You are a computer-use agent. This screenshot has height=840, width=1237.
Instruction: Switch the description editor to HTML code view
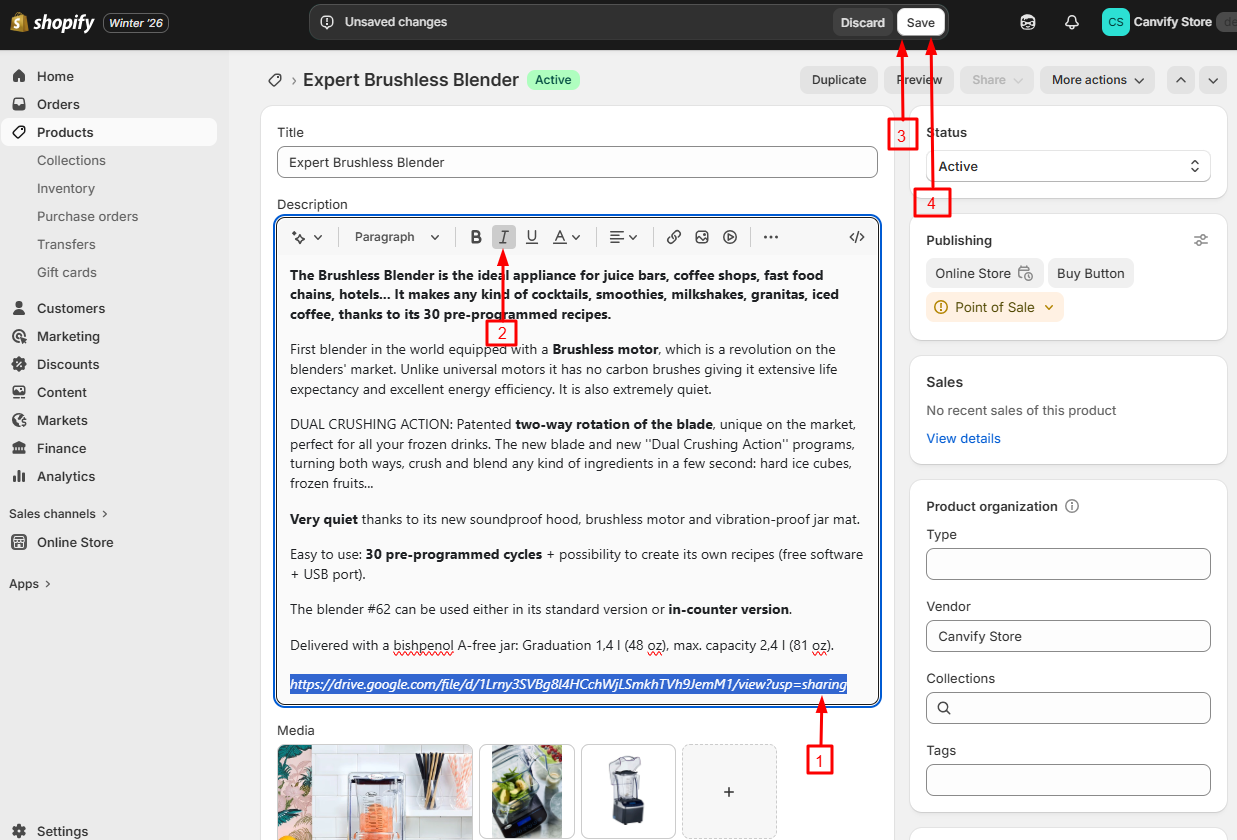point(856,237)
